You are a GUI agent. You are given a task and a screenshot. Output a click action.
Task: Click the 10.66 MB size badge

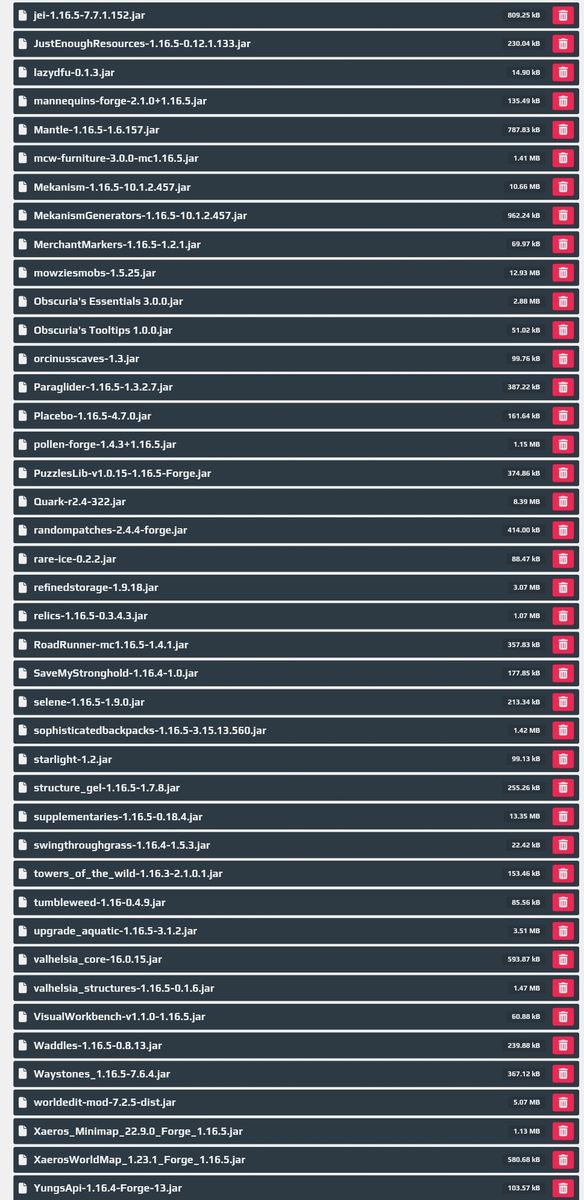pos(525,187)
